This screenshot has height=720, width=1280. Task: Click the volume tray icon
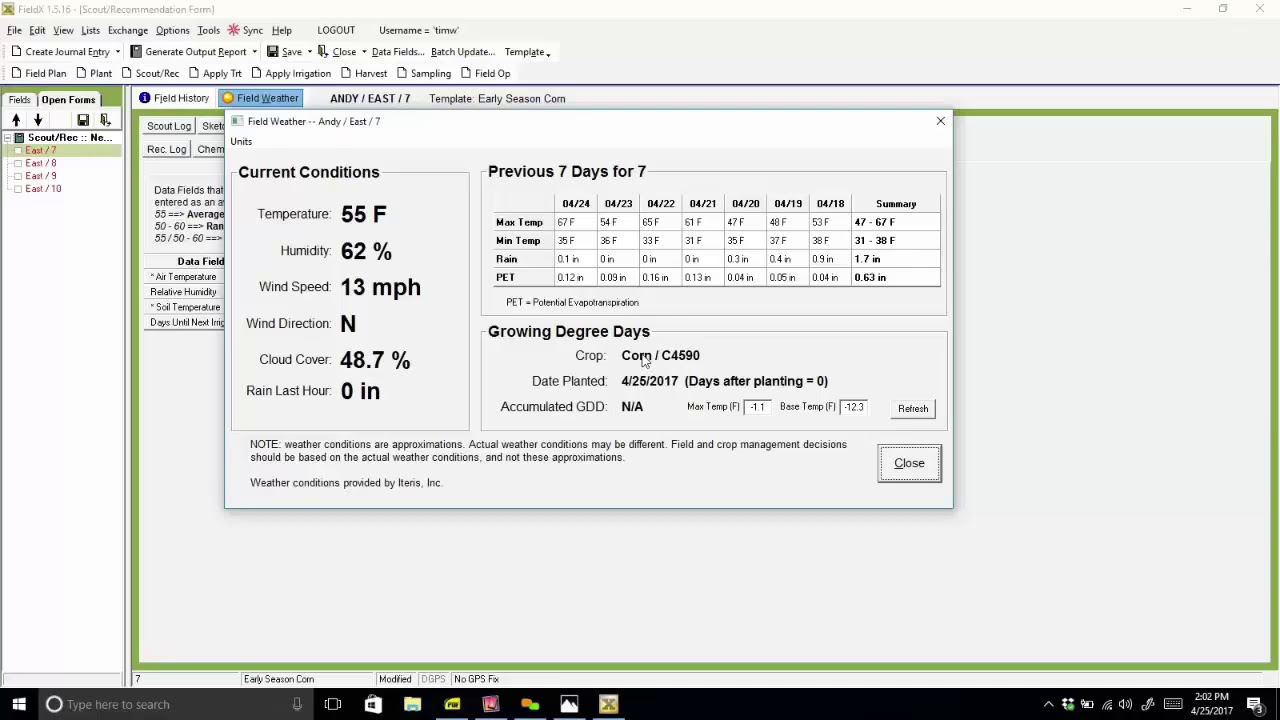click(1125, 704)
